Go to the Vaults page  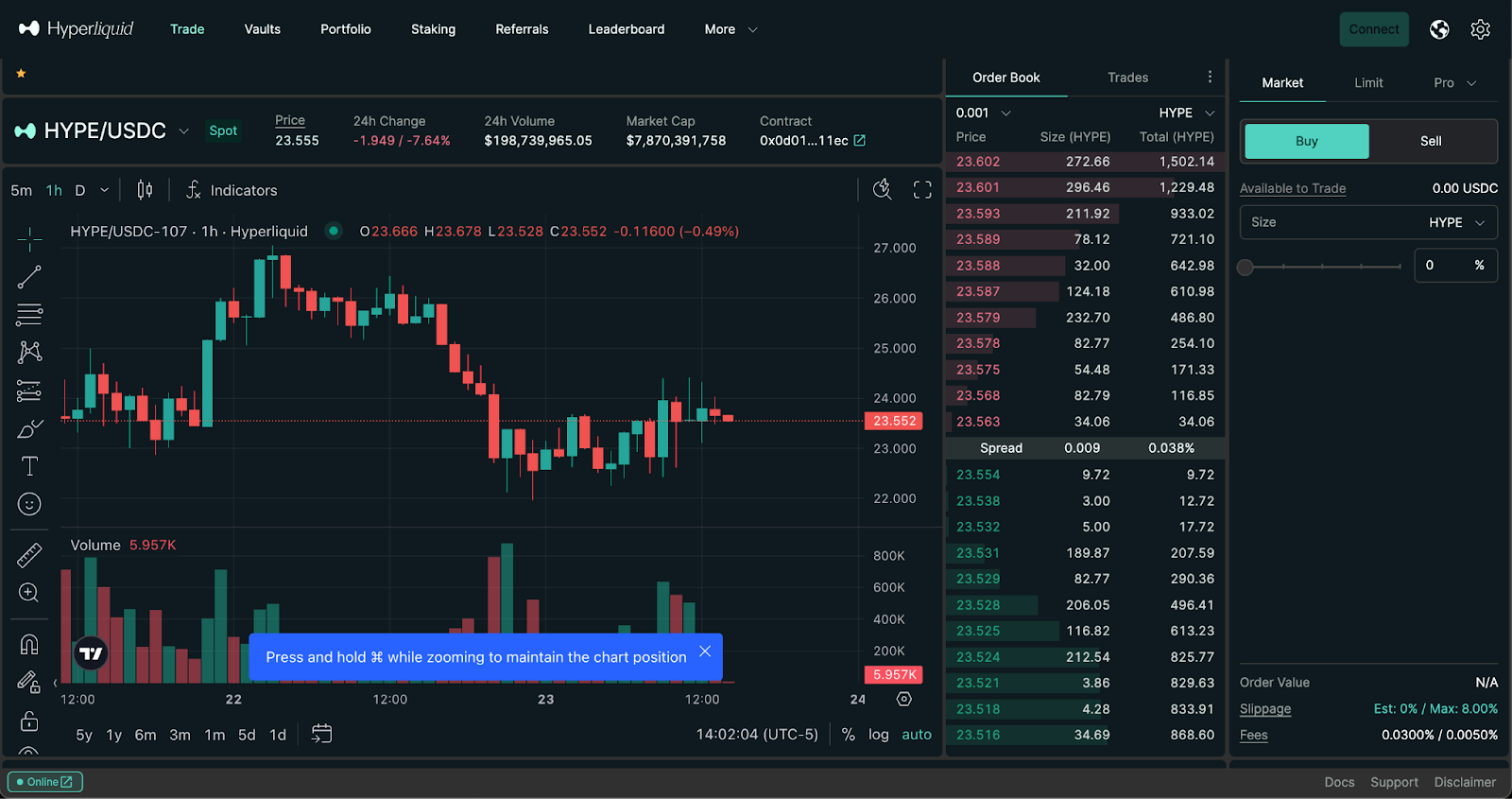coord(263,29)
